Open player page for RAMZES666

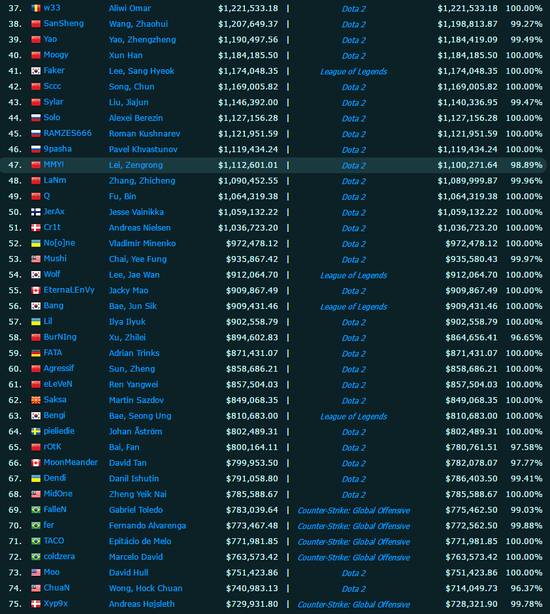click(x=67, y=133)
